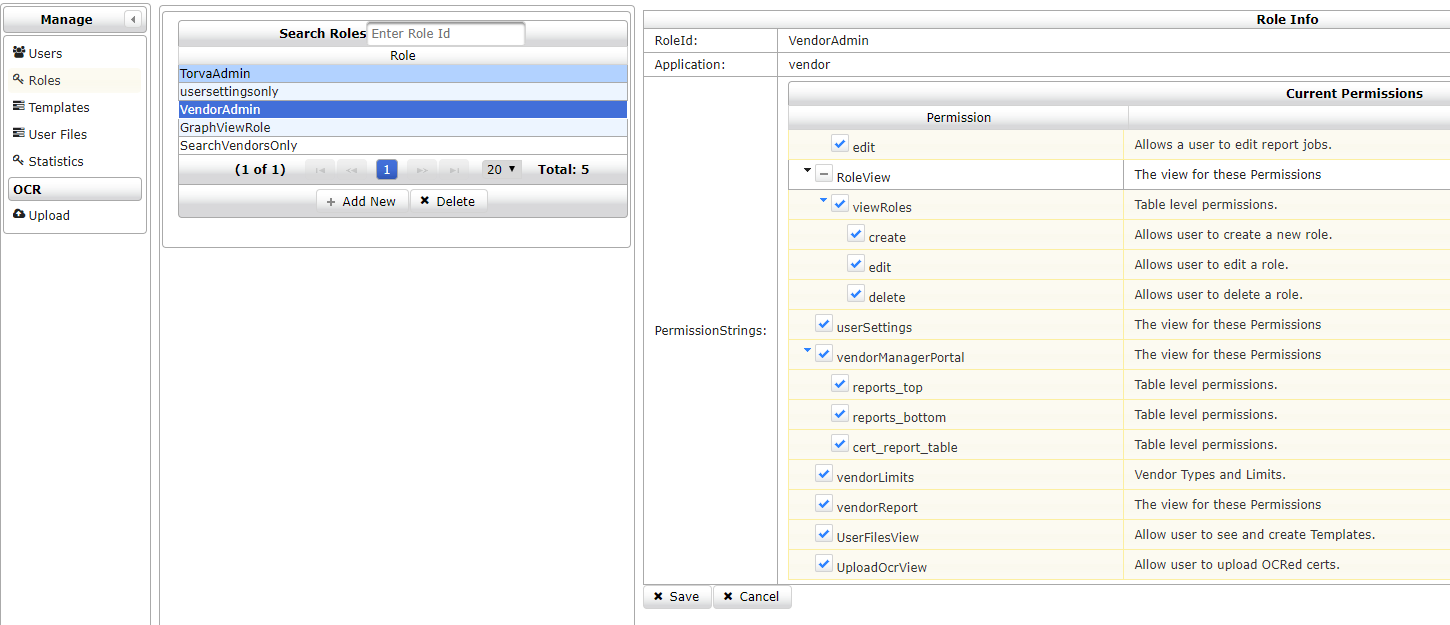Save the role permission changes

[677, 597]
